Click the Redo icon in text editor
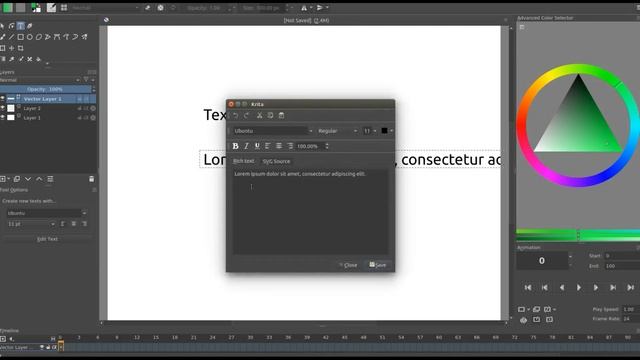 click(x=247, y=116)
